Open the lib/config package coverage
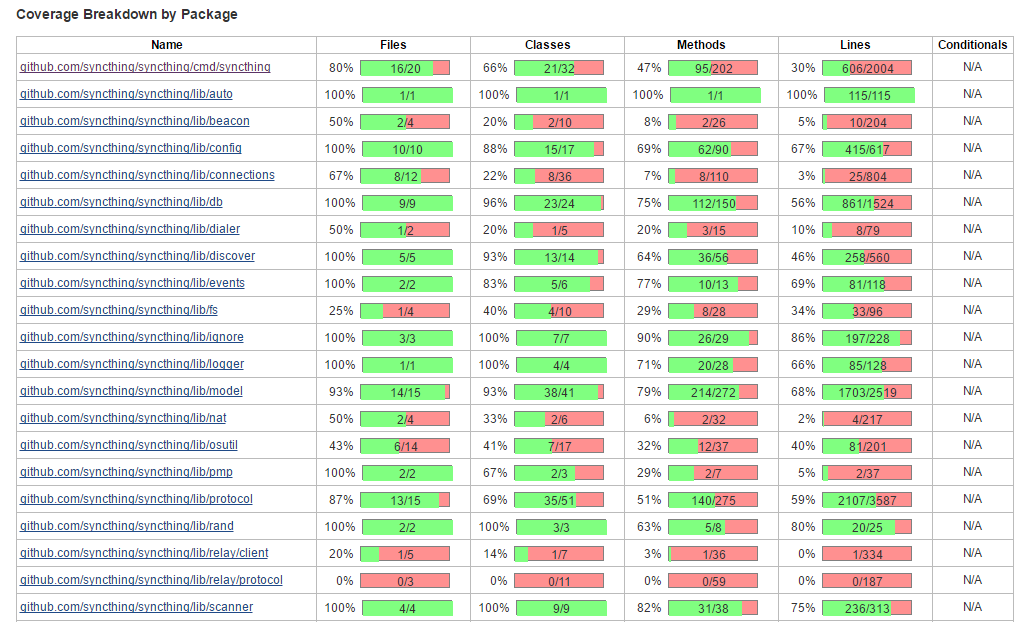1022x622 pixels. tap(131, 148)
